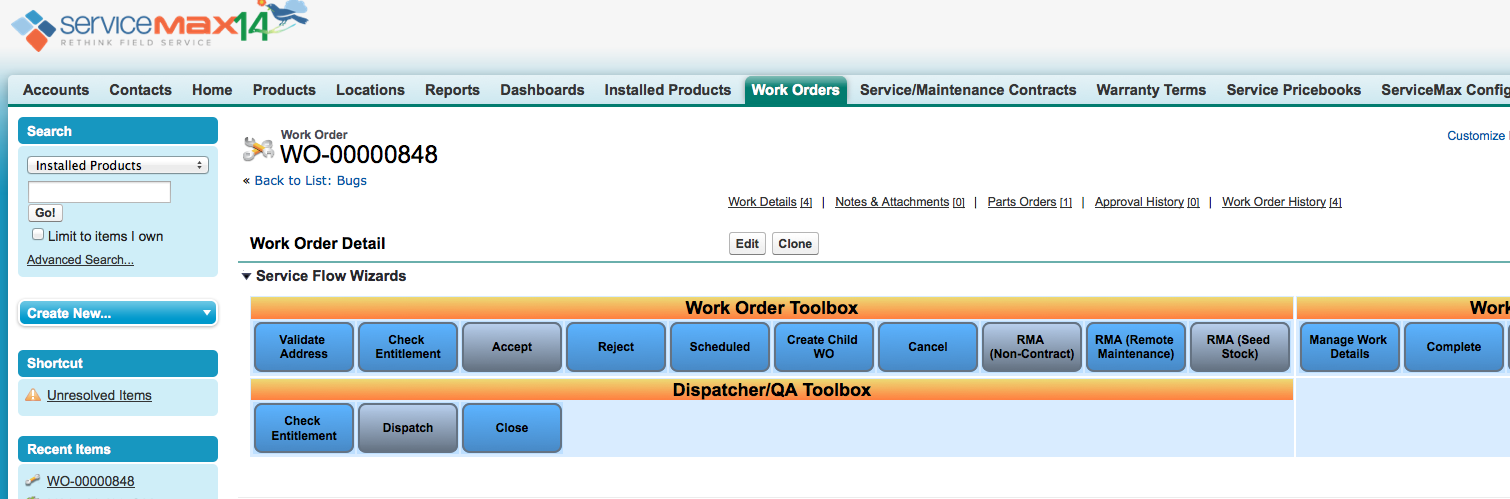Open the Installed Products tab
The height and width of the screenshot is (499, 1510).
point(668,90)
